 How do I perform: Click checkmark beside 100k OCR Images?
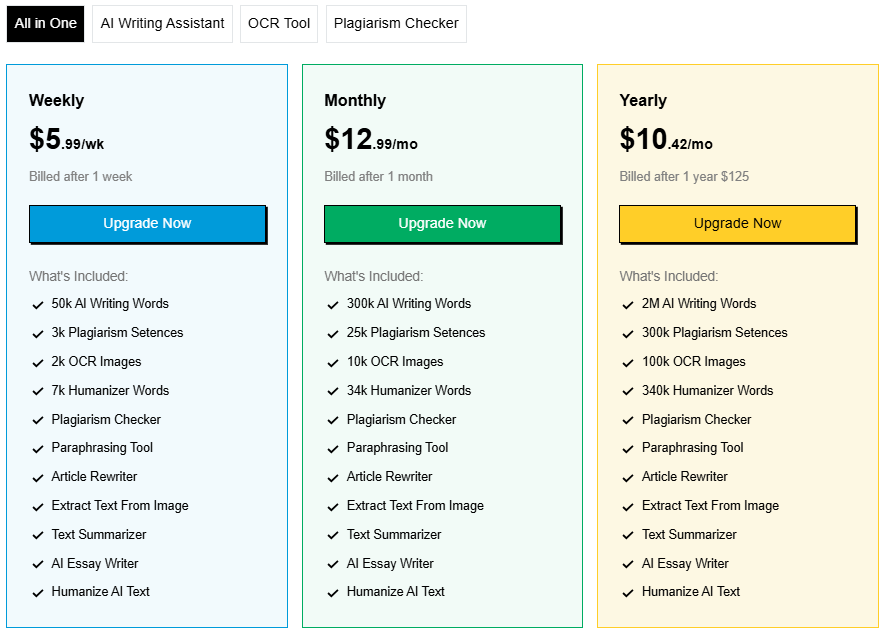click(628, 363)
